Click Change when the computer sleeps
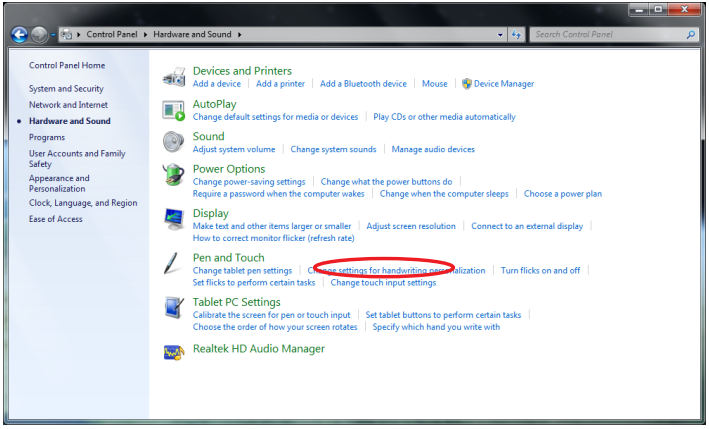The height and width of the screenshot is (429, 709). point(444,194)
